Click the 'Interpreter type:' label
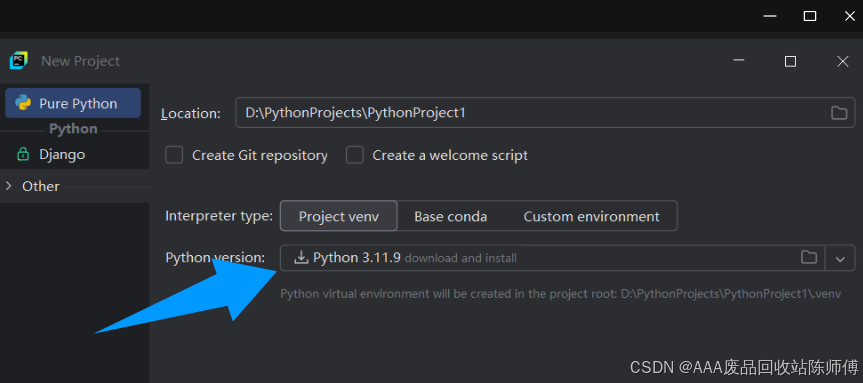 219,216
